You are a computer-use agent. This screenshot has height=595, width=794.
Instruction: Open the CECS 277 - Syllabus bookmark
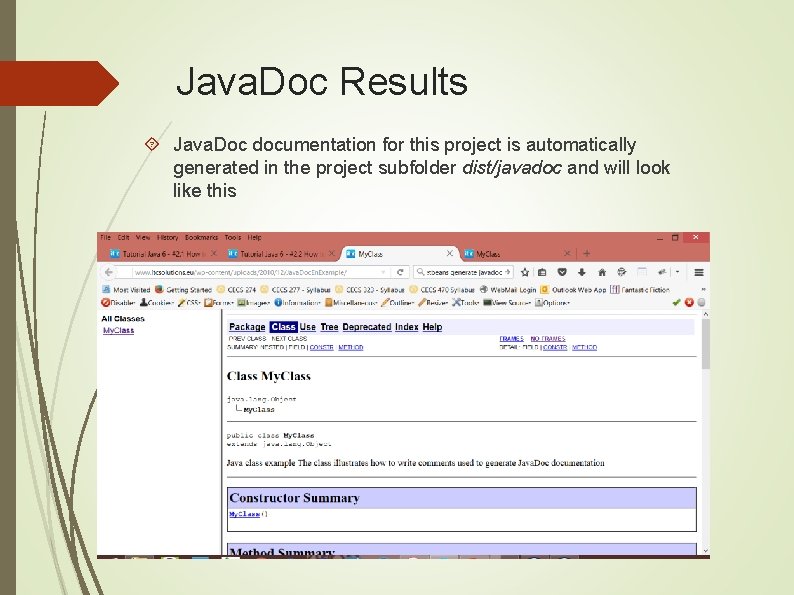[295, 290]
